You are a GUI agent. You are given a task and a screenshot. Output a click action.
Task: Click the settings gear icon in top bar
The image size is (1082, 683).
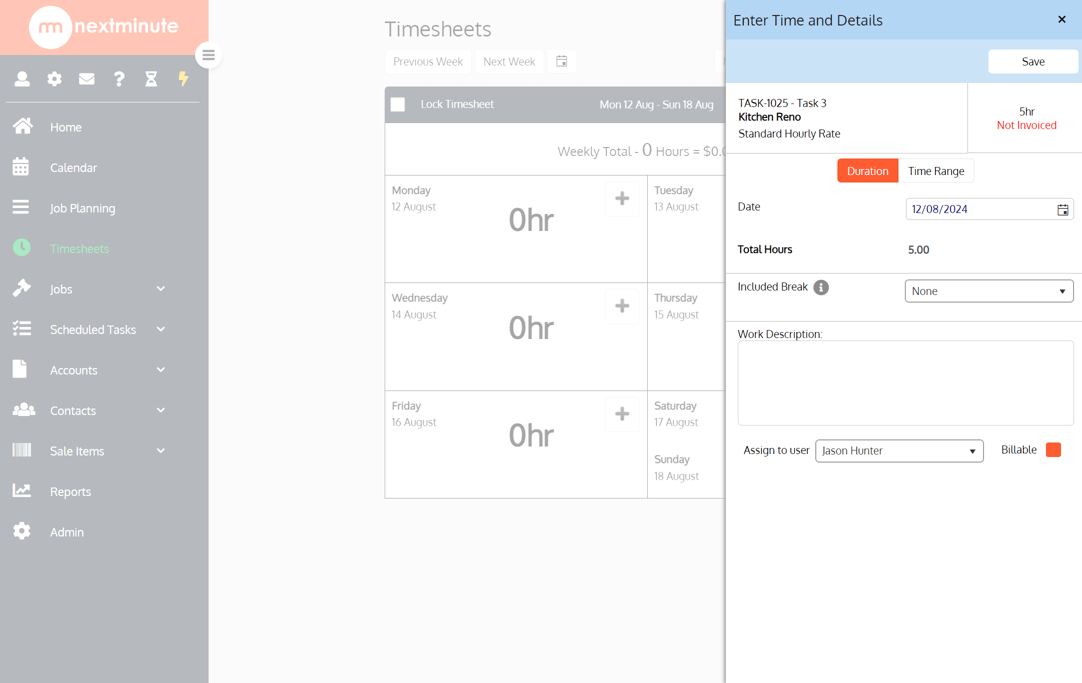click(x=54, y=78)
